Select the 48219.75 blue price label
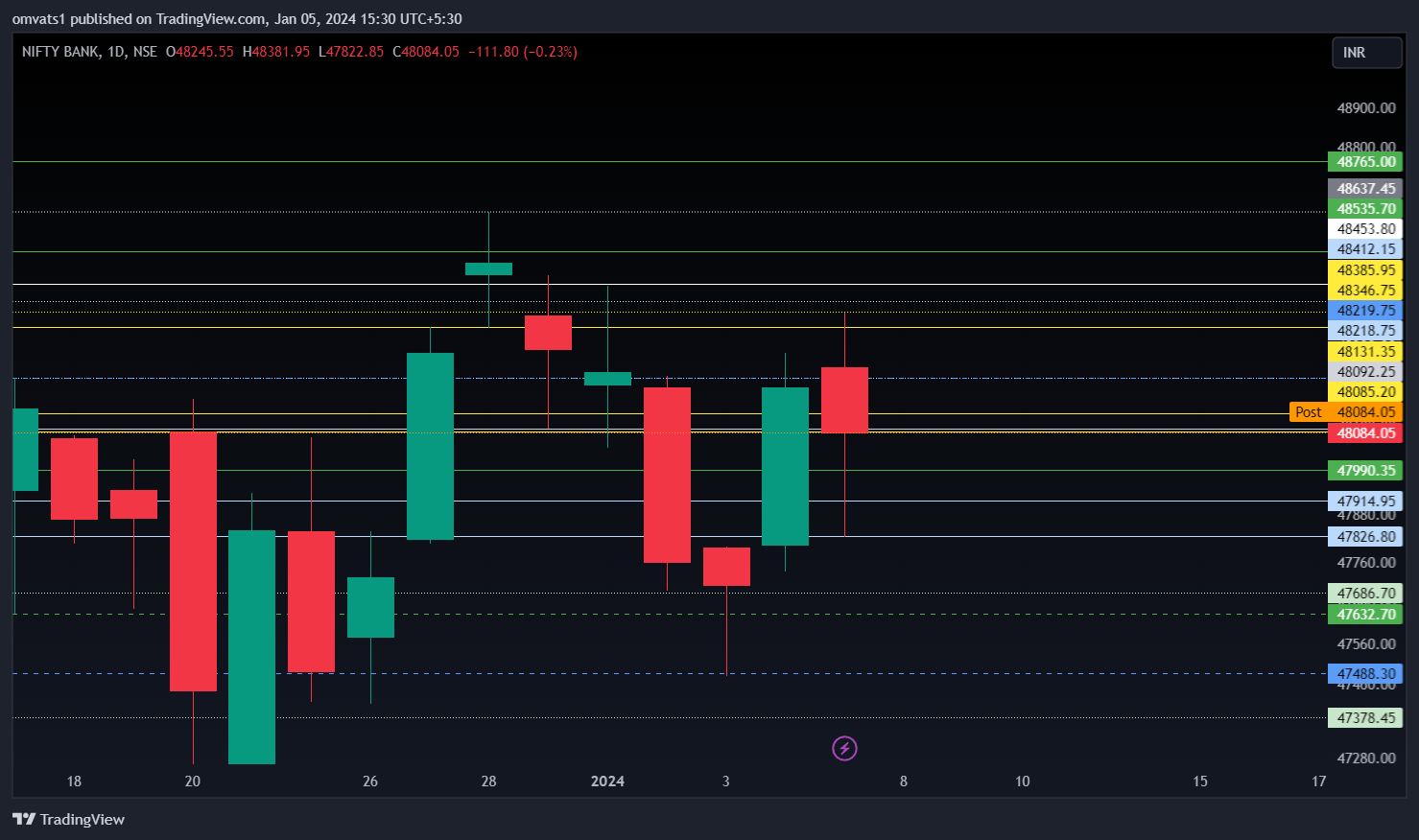 (1365, 311)
